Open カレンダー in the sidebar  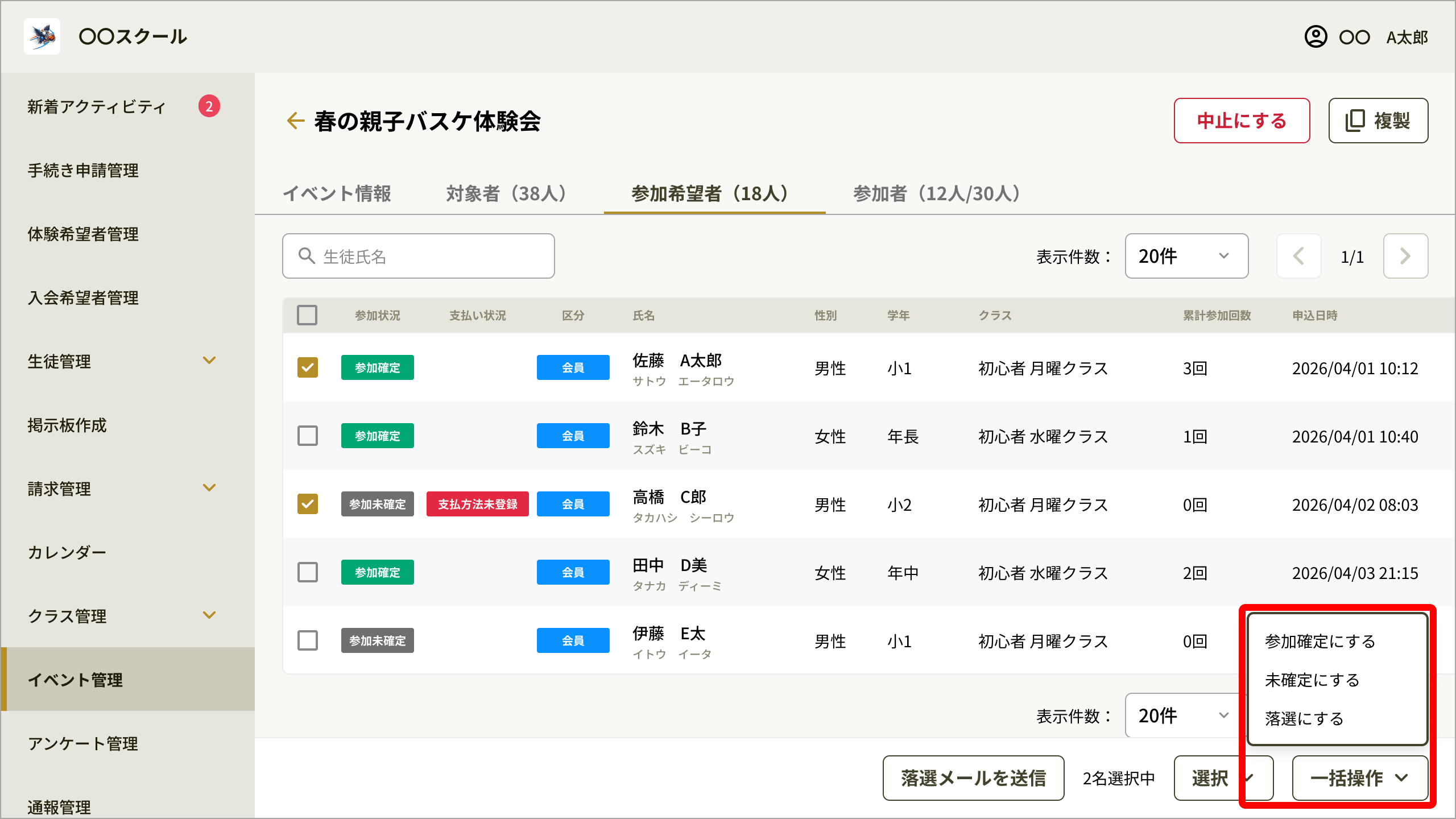point(67,553)
